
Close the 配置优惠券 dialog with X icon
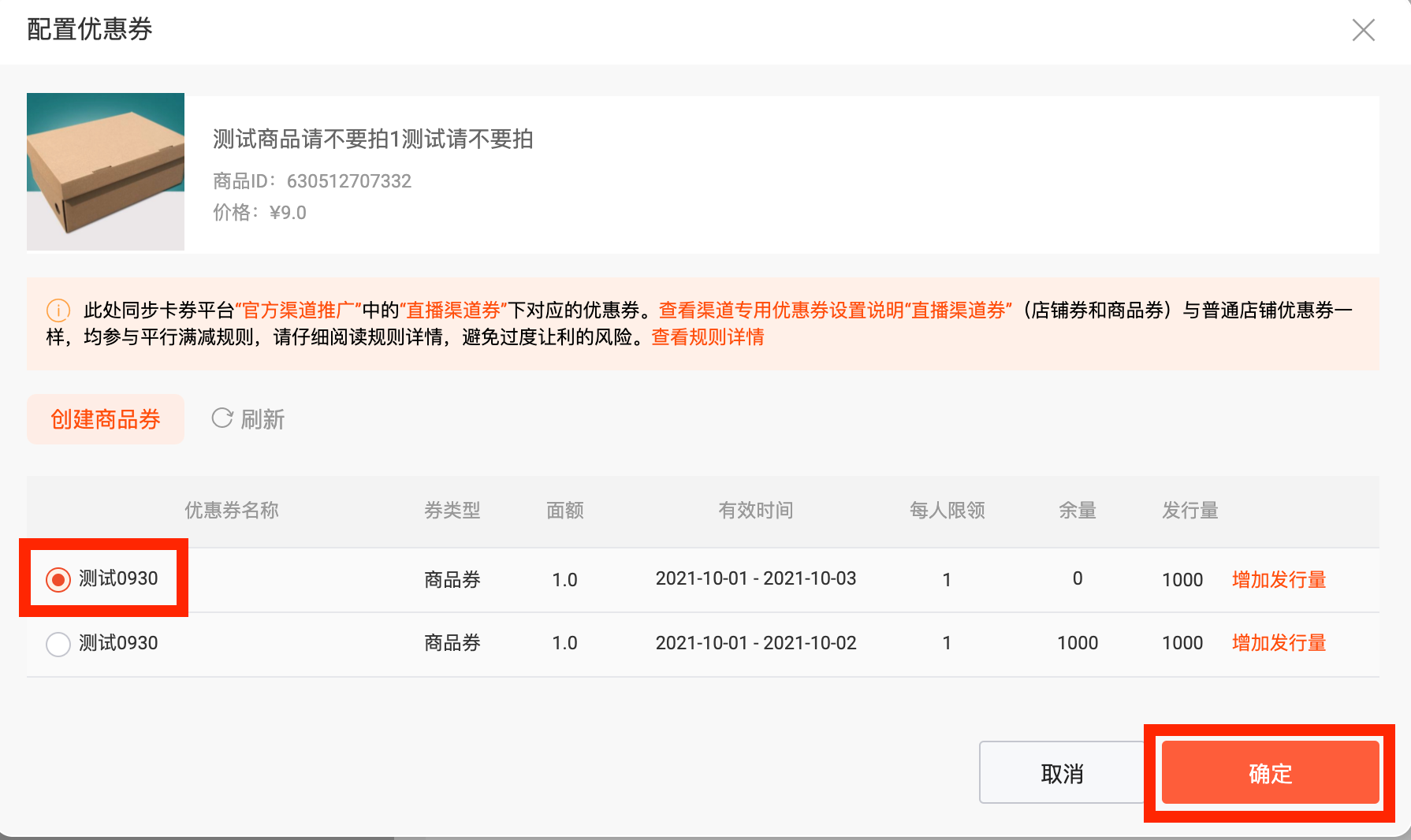(x=1363, y=30)
